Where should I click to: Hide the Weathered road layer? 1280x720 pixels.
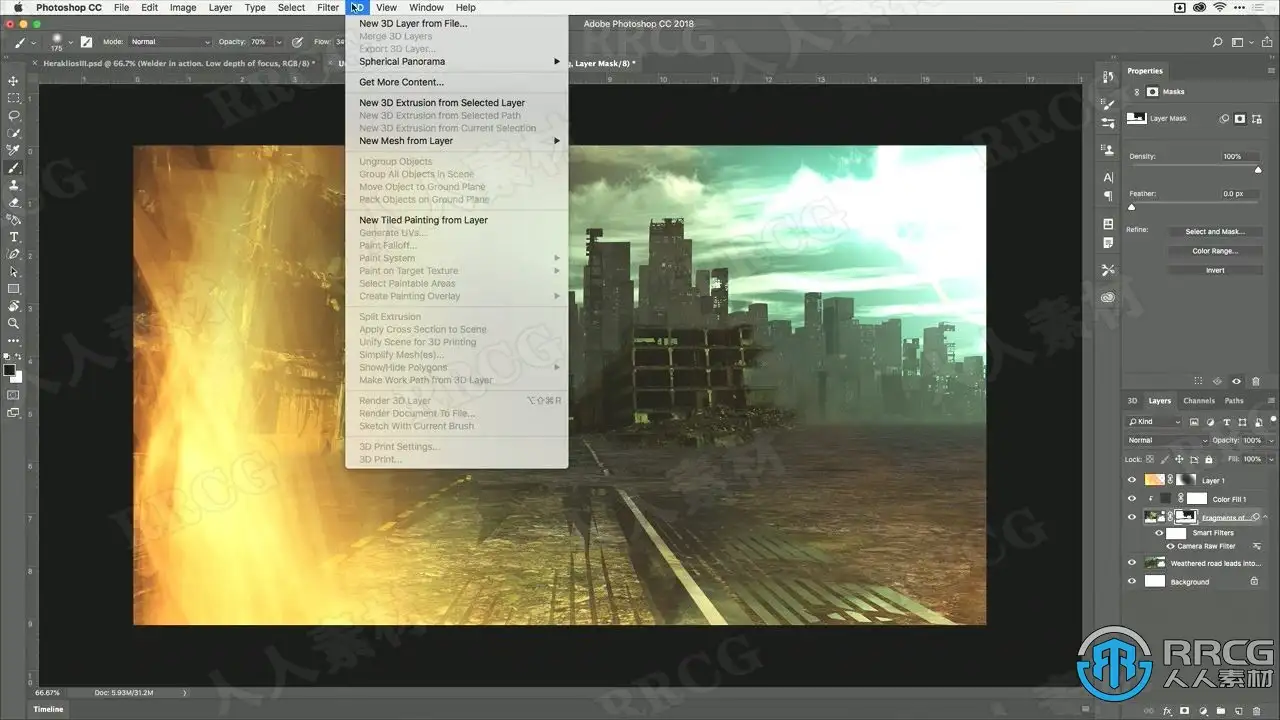click(1132, 563)
